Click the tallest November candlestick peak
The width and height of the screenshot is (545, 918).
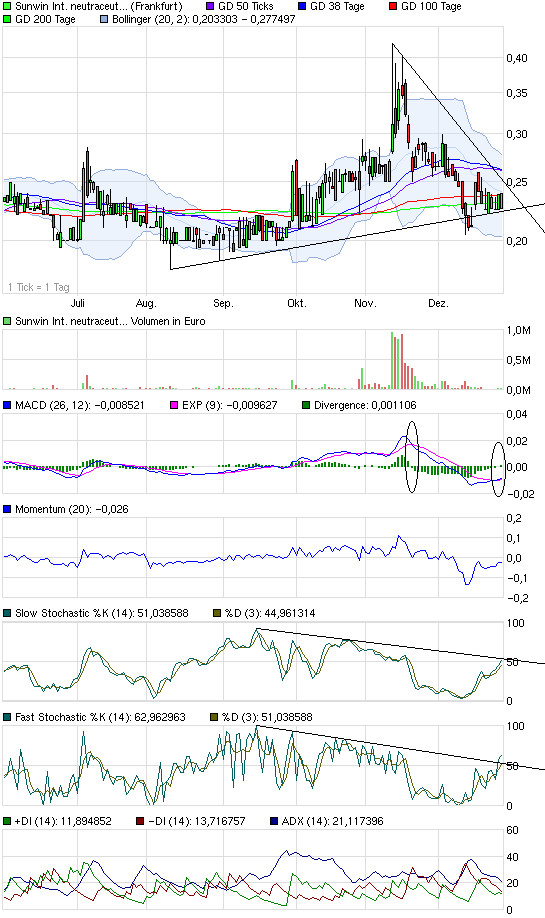(393, 45)
